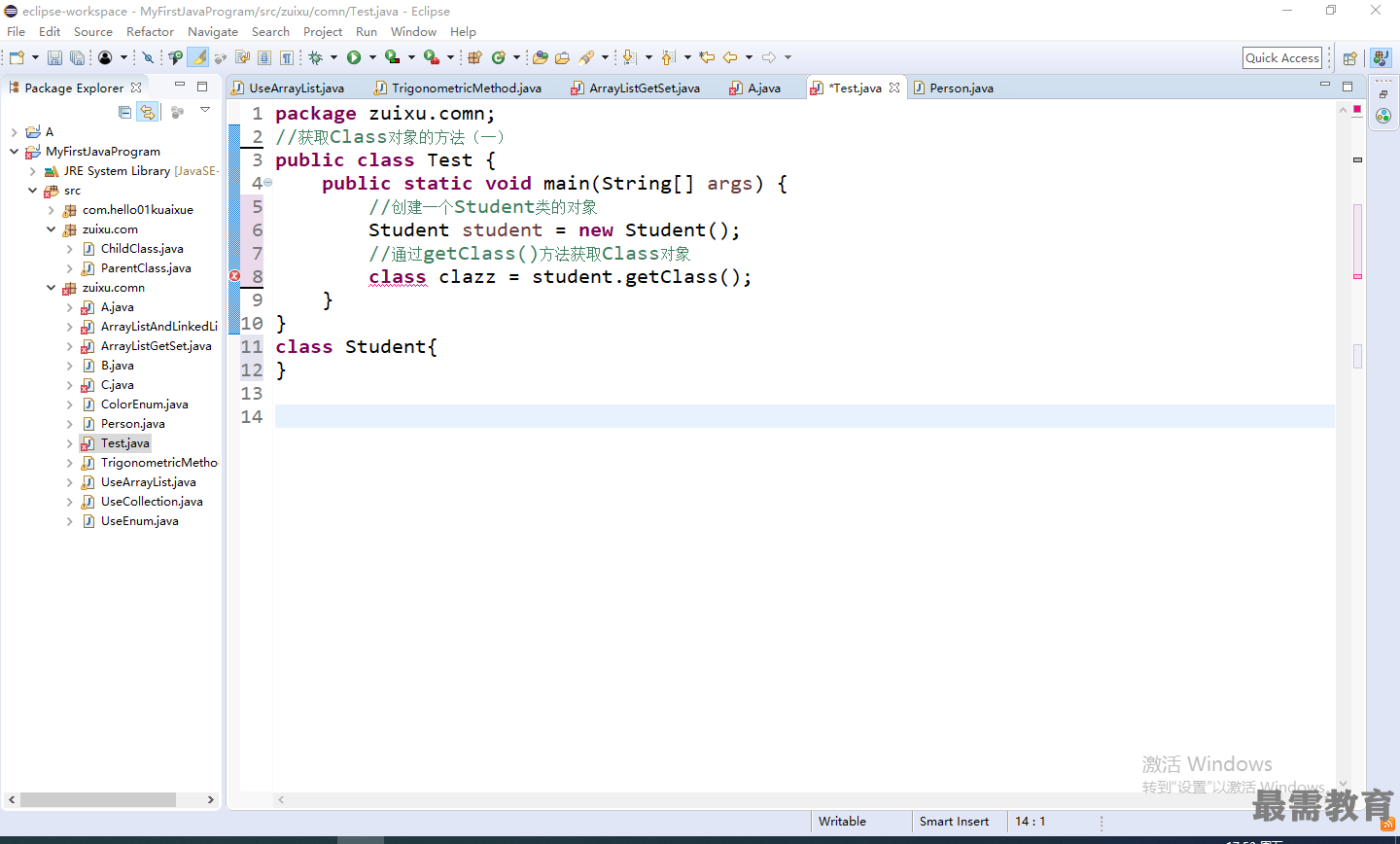1400x844 pixels.
Task: Select UseCollection.java in the tree
Action: 152,502
